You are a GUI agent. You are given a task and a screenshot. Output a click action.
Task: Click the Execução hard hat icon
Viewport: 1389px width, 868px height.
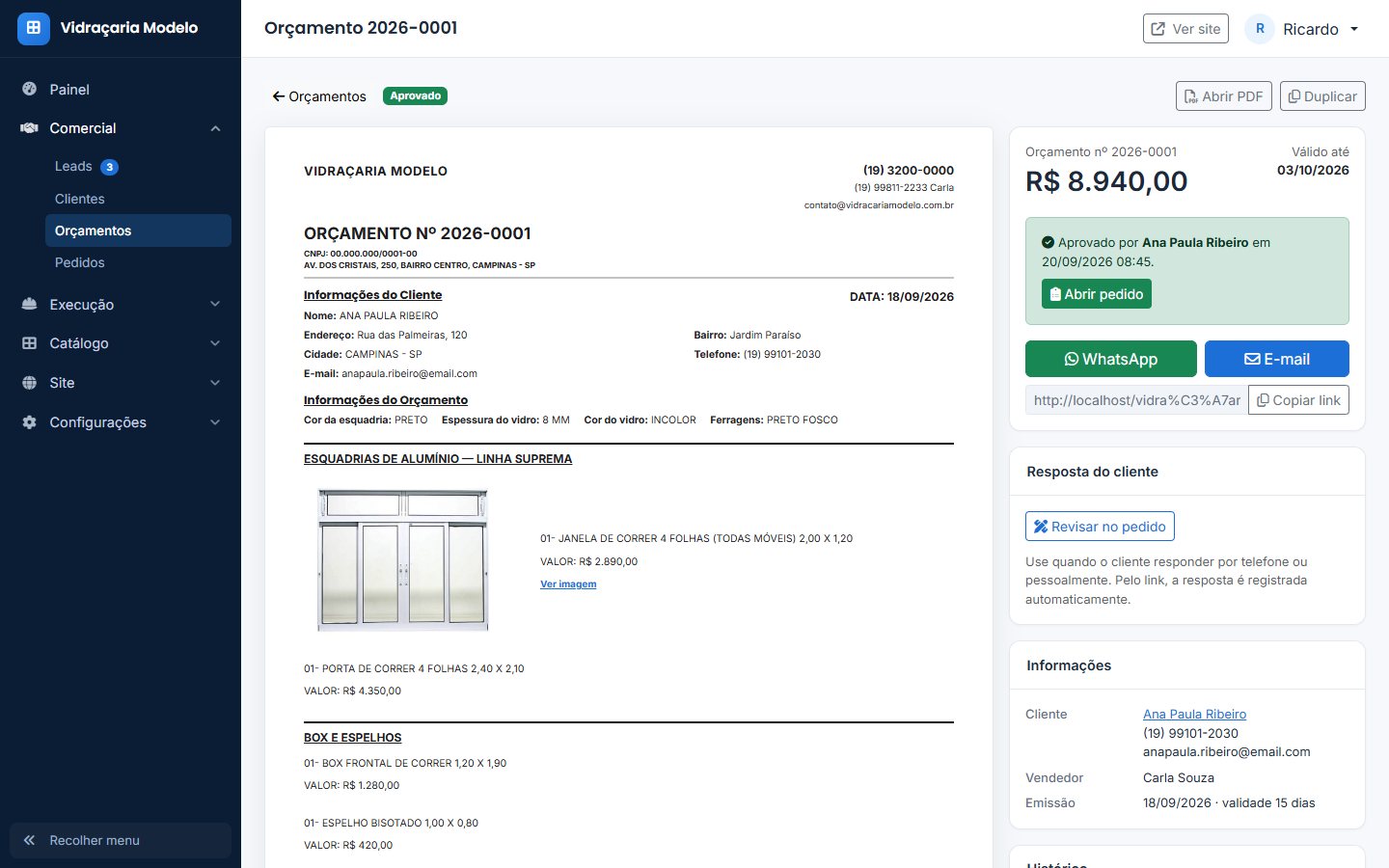pyautogui.click(x=30, y=305)
